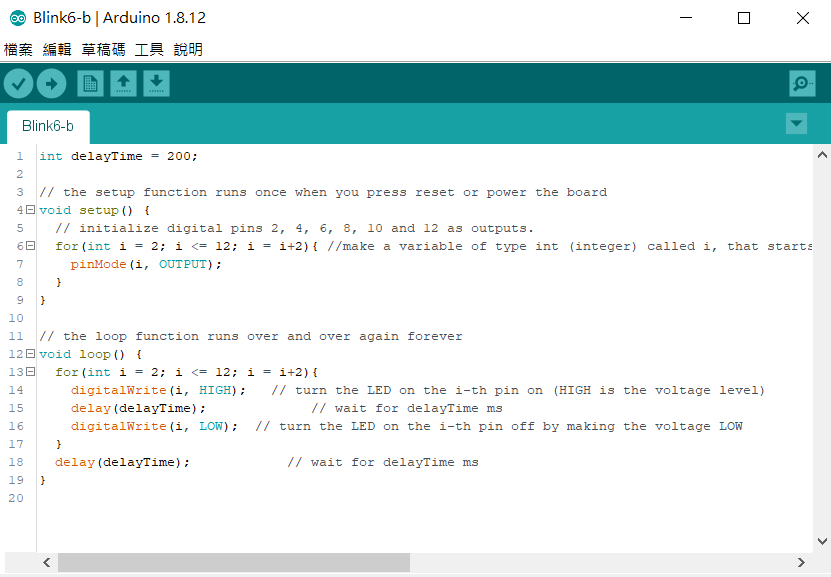Open the tab options dropdown arrow
This screenshot has height=577, width=831.
796,124
